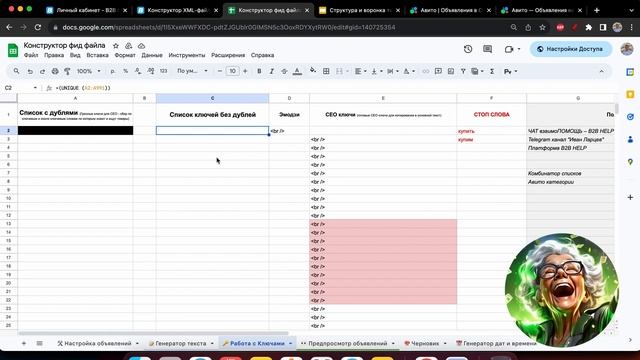Viewport: 640px width, 360px height.
Task: Collapse the toolbar with the chevron
Action: click(x=601, y=71)
